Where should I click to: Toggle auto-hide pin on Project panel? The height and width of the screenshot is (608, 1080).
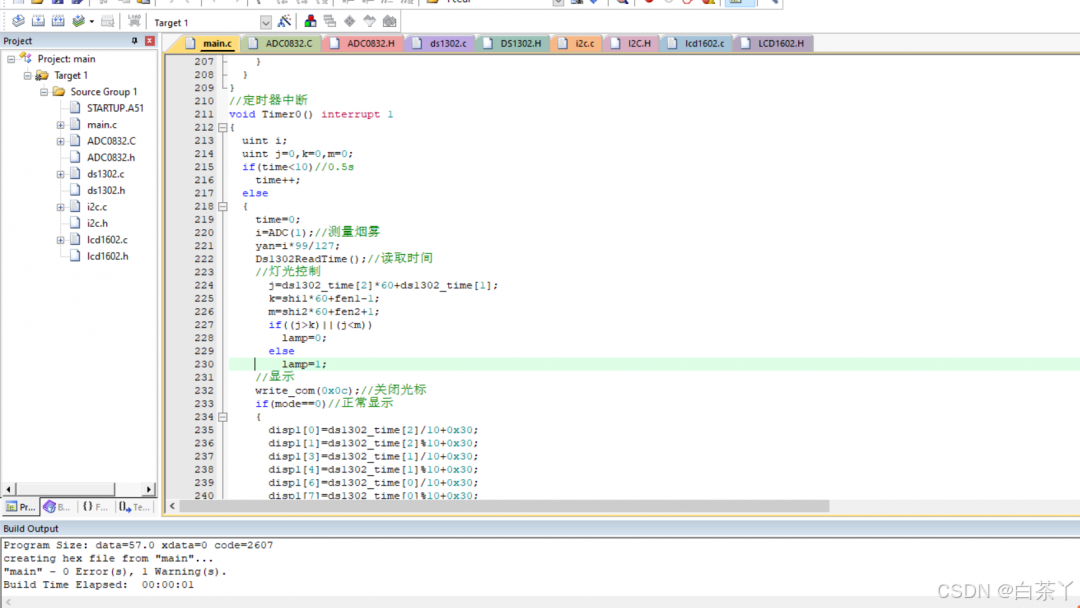135,41
